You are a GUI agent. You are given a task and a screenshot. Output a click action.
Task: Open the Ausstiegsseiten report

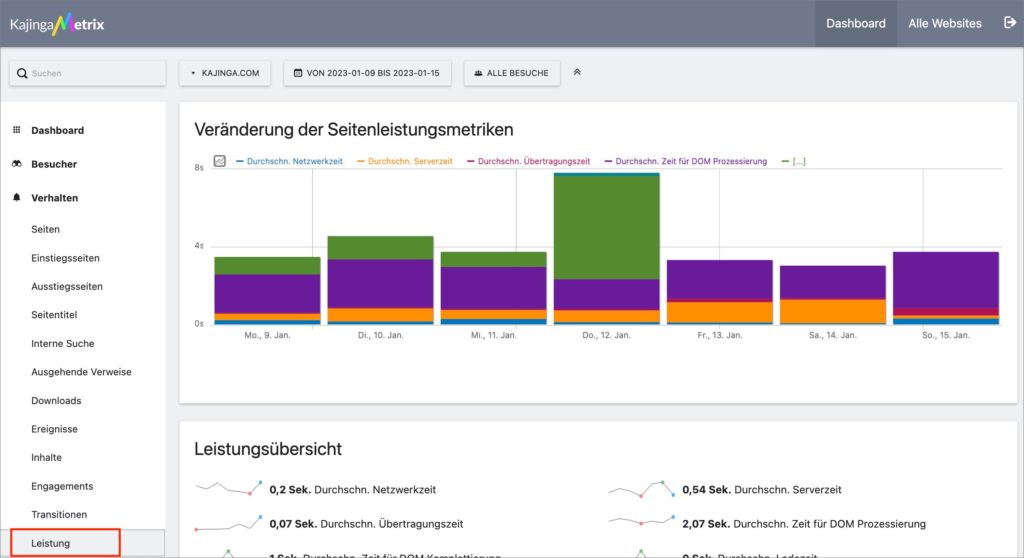(x=67, y=286)
